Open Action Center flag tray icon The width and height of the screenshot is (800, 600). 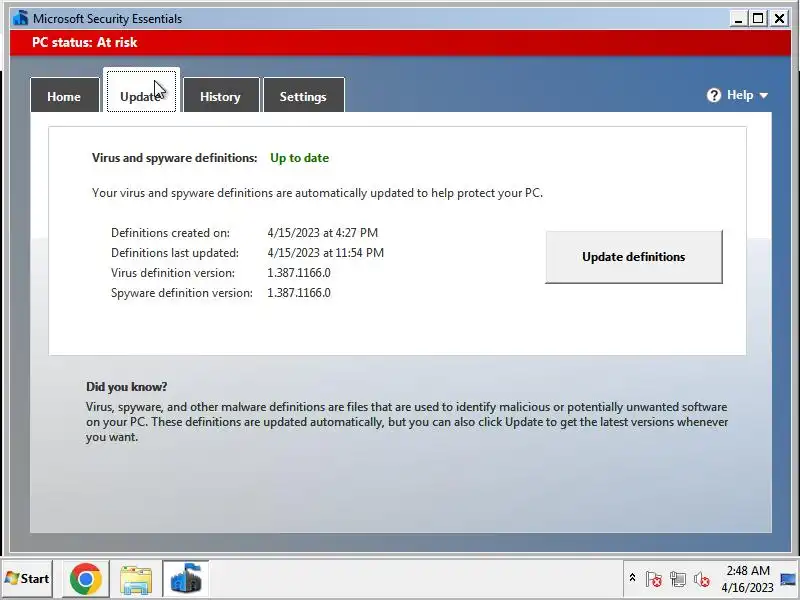point(654,579)
